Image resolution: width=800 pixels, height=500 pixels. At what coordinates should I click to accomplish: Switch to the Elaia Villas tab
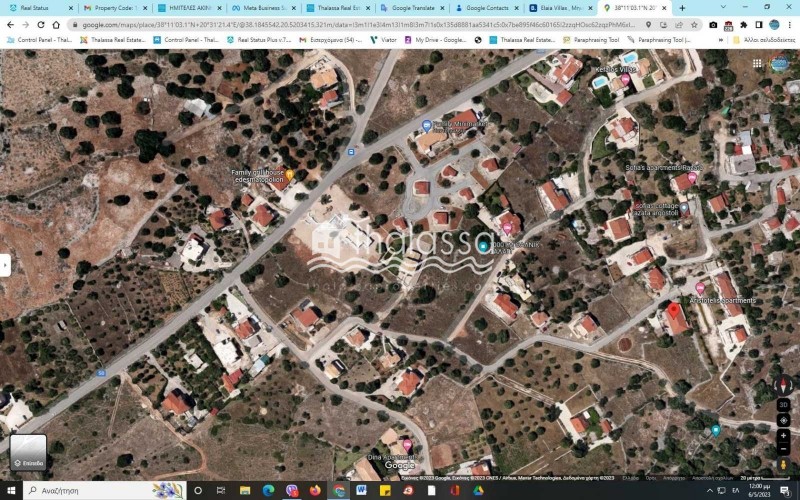[560, 8]
